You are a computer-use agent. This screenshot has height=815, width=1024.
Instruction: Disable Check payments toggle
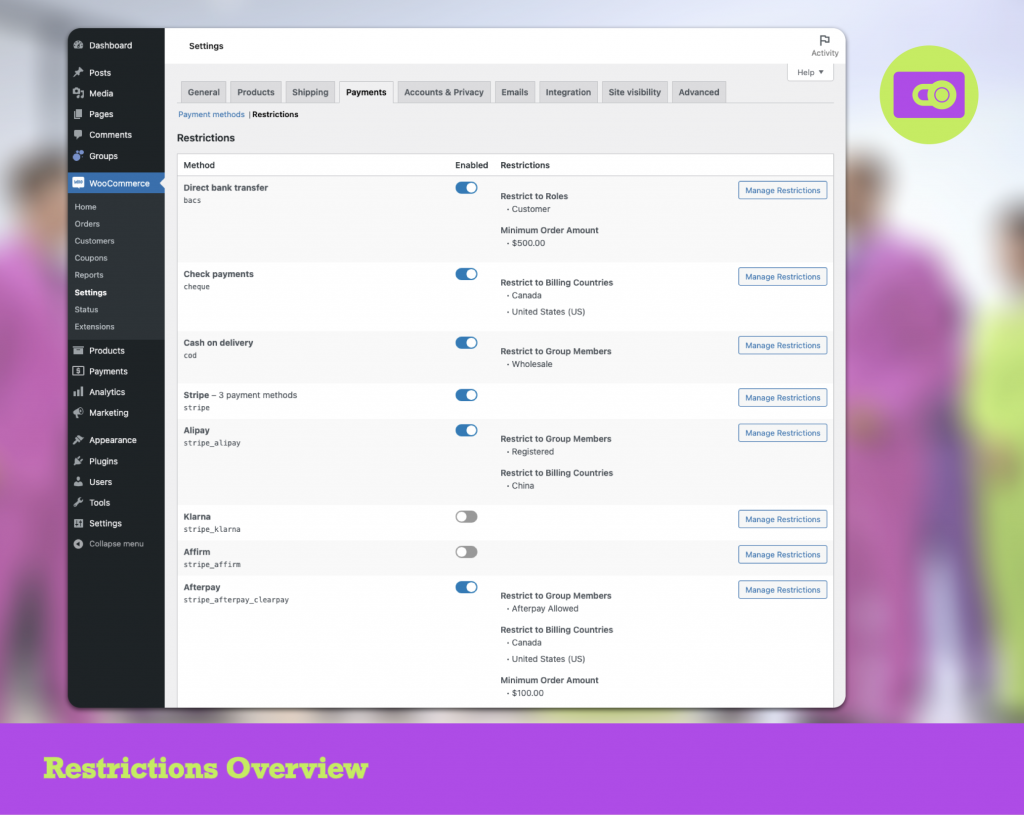pyautogui.click(x=466, y=274)
